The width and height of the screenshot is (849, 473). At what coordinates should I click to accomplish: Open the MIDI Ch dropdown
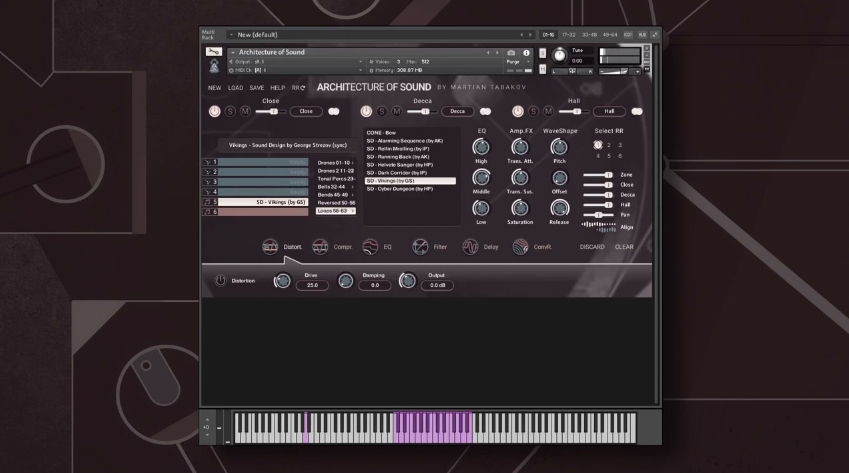tap(361, 70)
